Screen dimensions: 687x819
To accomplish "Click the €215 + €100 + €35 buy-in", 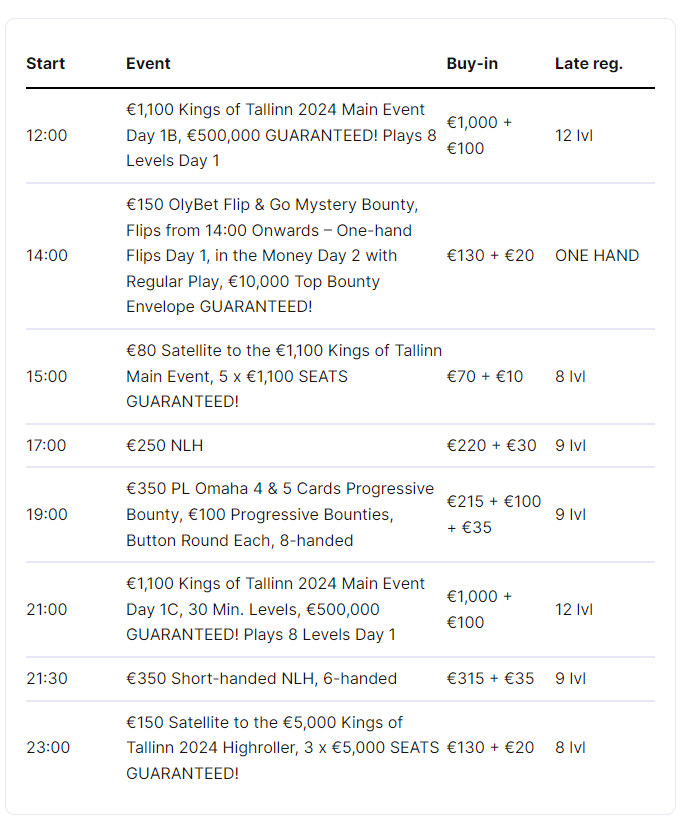I will tap(493, 514).
